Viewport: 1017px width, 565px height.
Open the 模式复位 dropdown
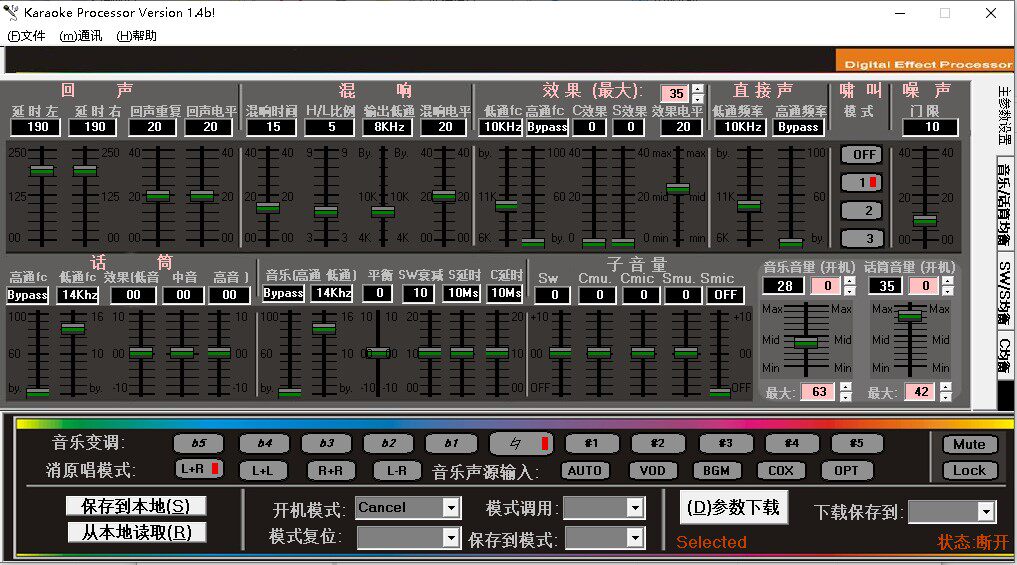coord(408,537)
